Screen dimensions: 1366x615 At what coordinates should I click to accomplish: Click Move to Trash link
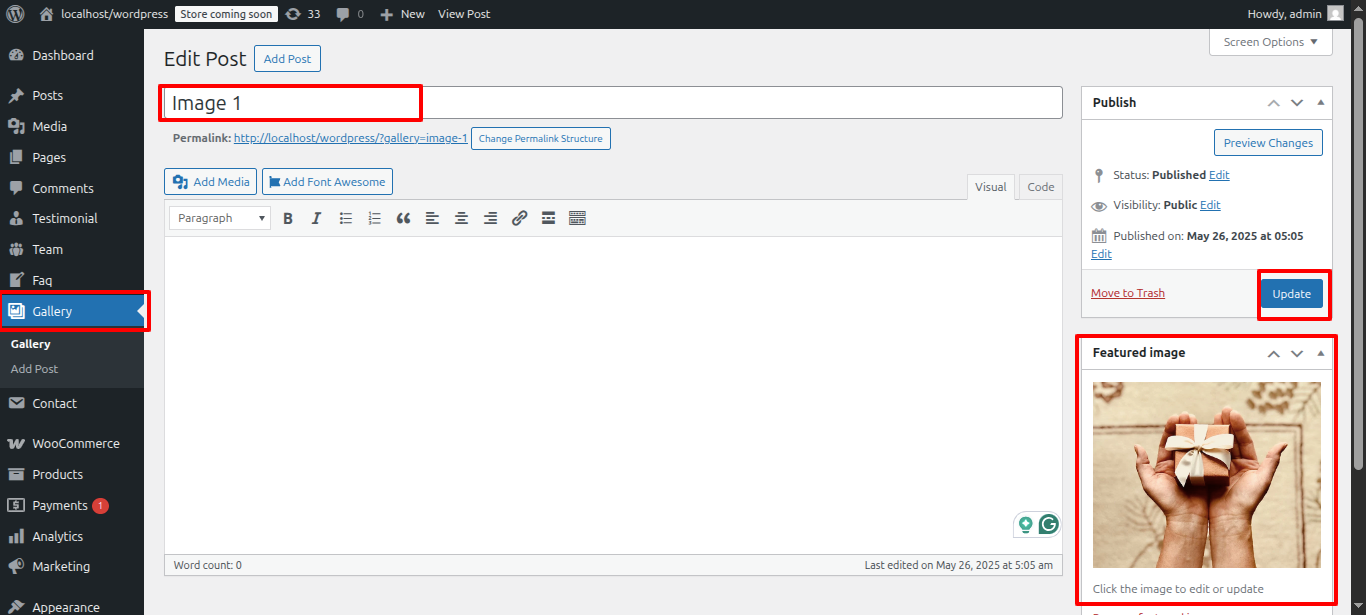[1128, 293]
